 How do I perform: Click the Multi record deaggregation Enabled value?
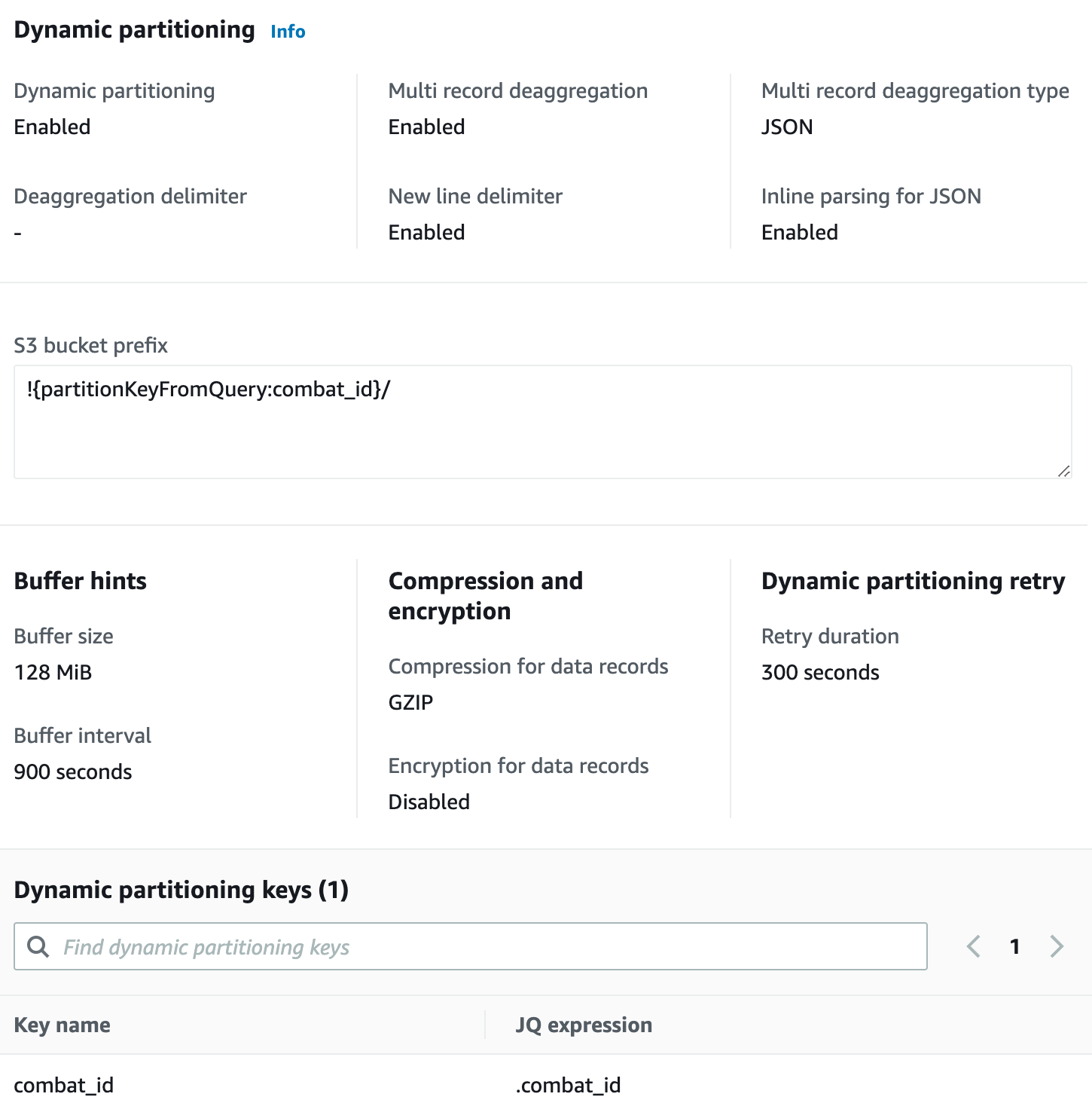[426, 127]
